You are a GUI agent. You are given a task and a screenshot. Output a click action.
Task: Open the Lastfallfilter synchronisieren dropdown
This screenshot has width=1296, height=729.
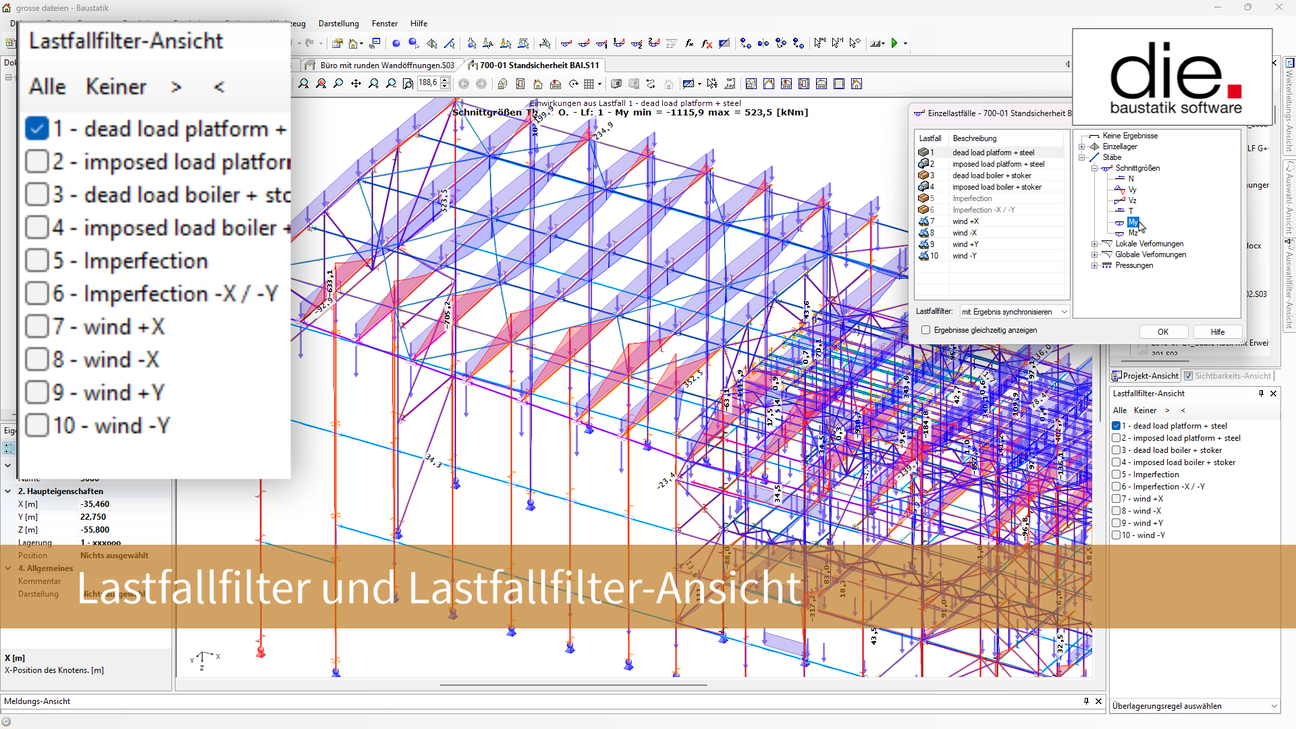pos(1014,312)
